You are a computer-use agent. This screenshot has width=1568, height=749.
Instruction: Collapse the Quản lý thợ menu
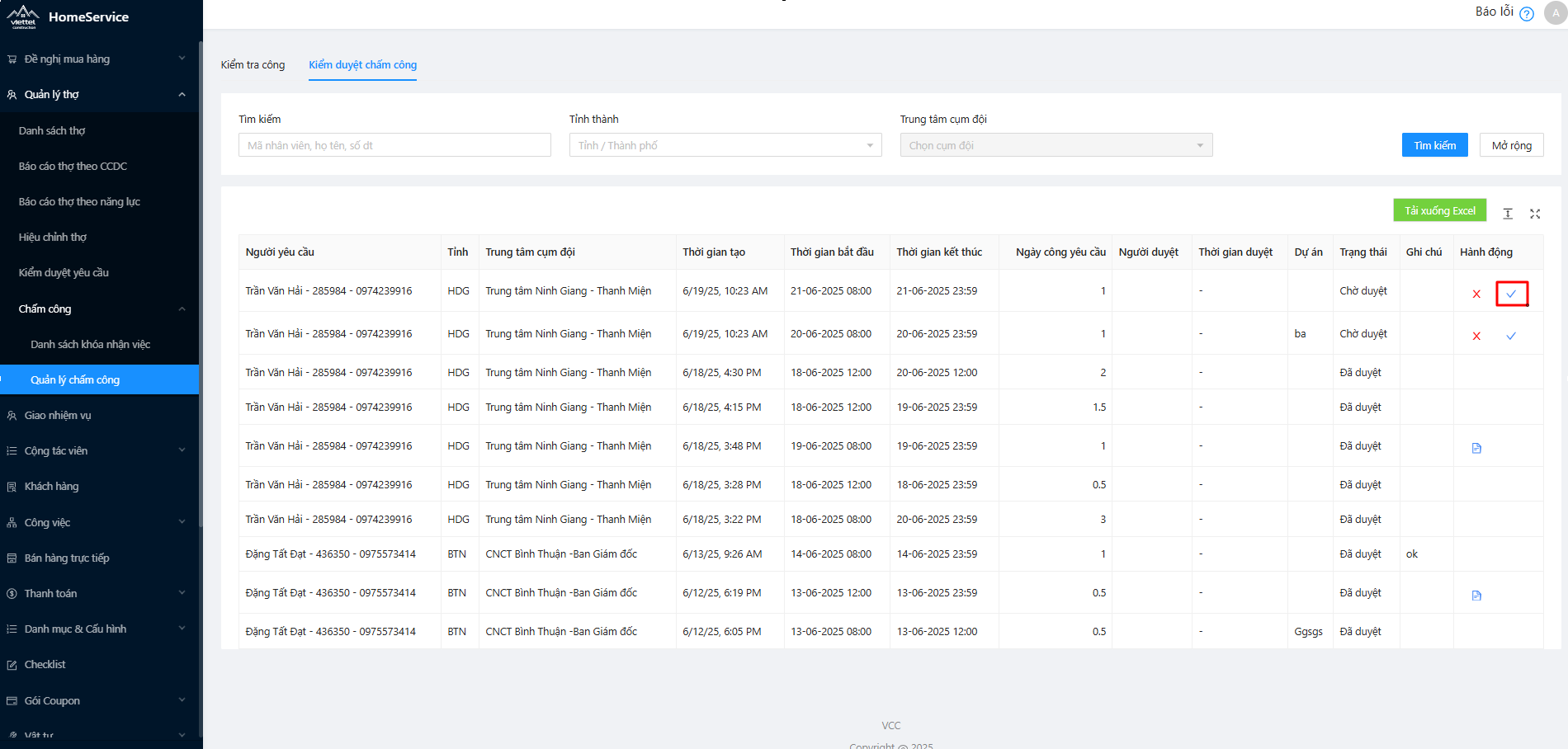182,94
